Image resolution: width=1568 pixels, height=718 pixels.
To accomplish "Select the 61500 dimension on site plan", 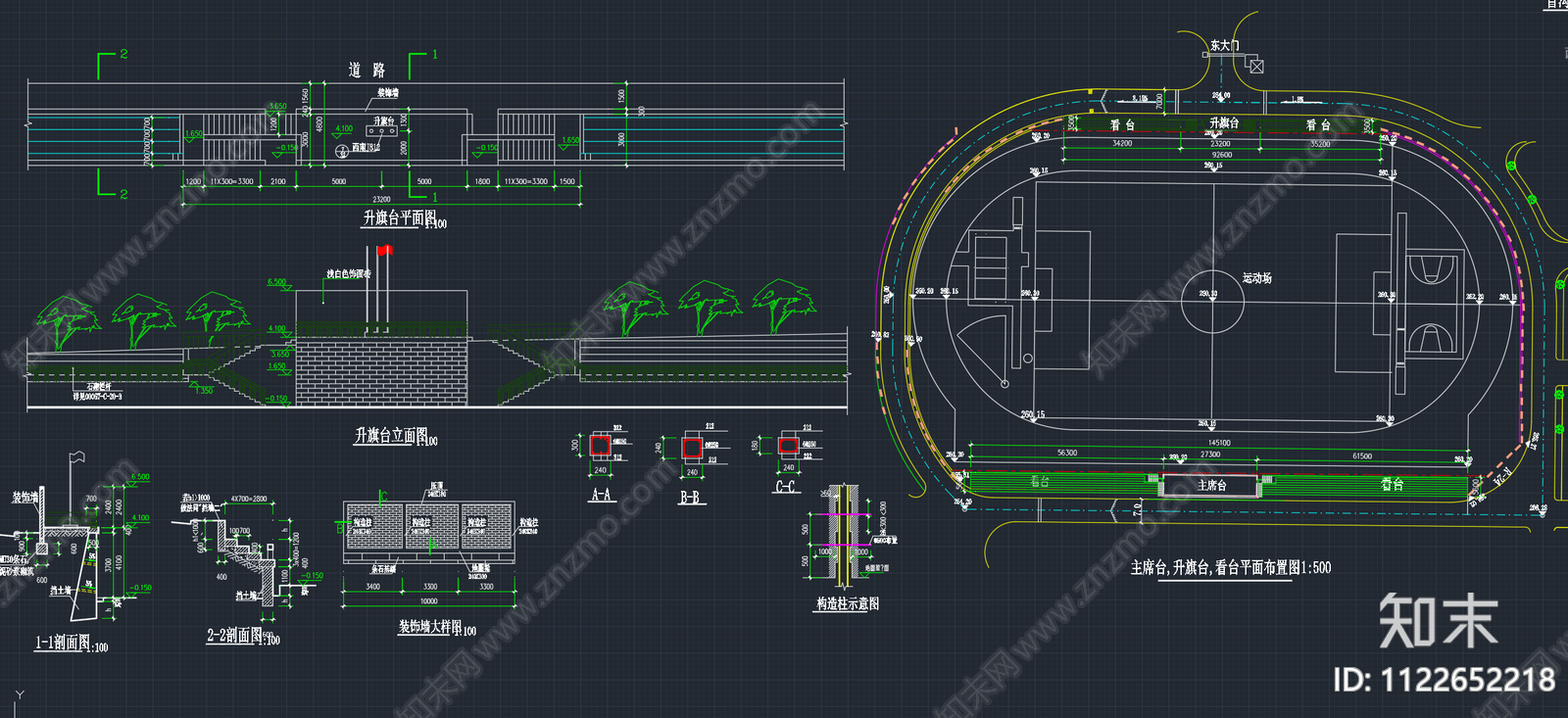I will 1362,455.
